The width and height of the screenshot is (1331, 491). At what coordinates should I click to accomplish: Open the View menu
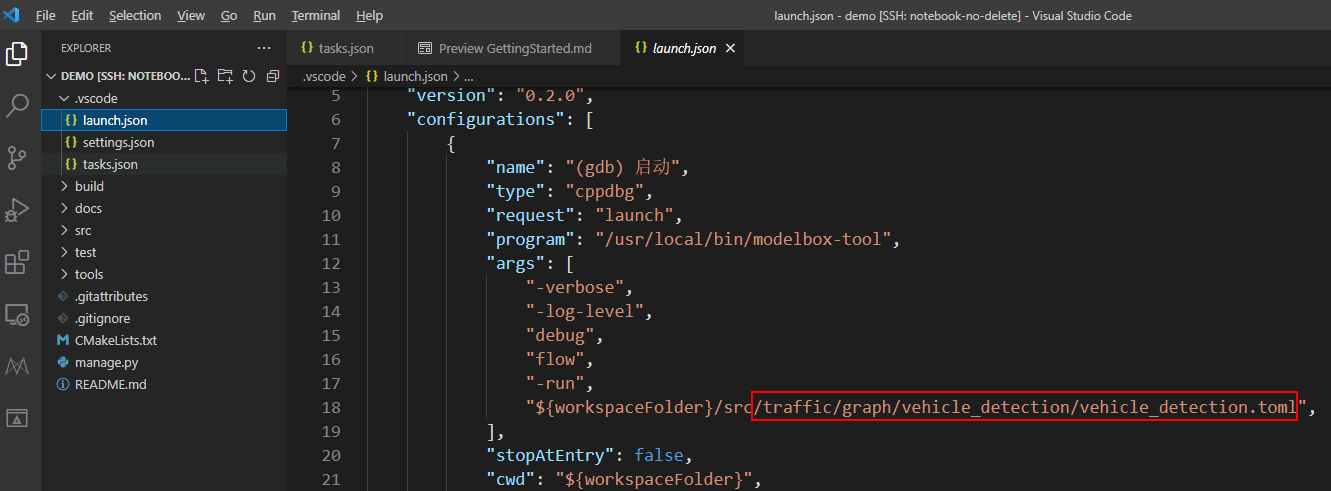tap(191, 16)
